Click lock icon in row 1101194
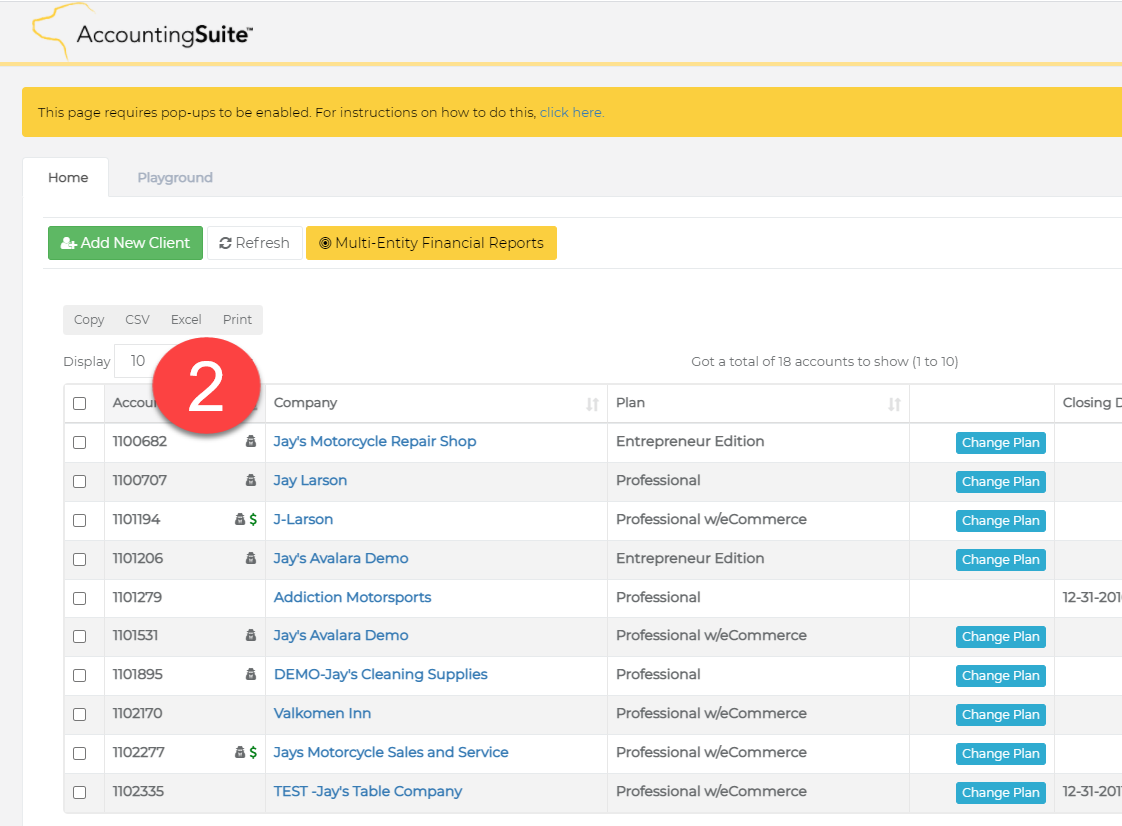 240,520
